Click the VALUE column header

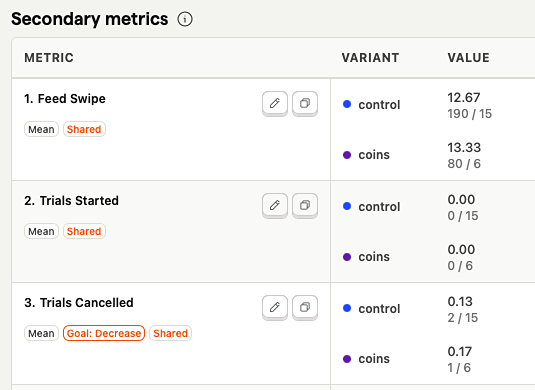tap(468, 58)
